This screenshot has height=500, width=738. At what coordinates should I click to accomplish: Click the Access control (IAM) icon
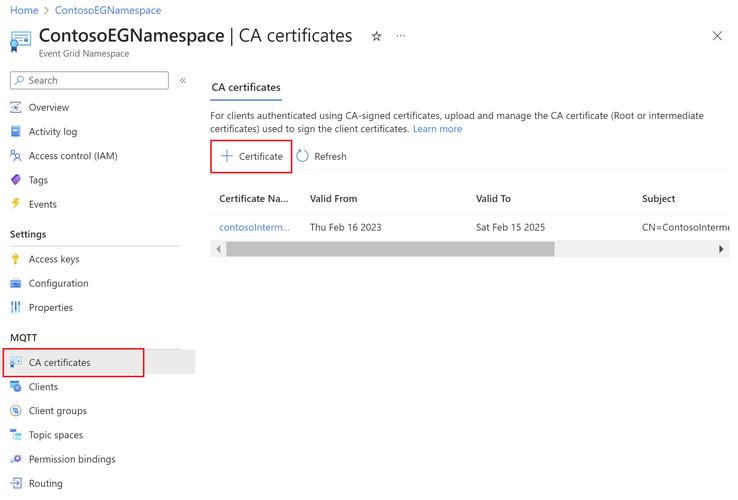(x=16, y=155)
